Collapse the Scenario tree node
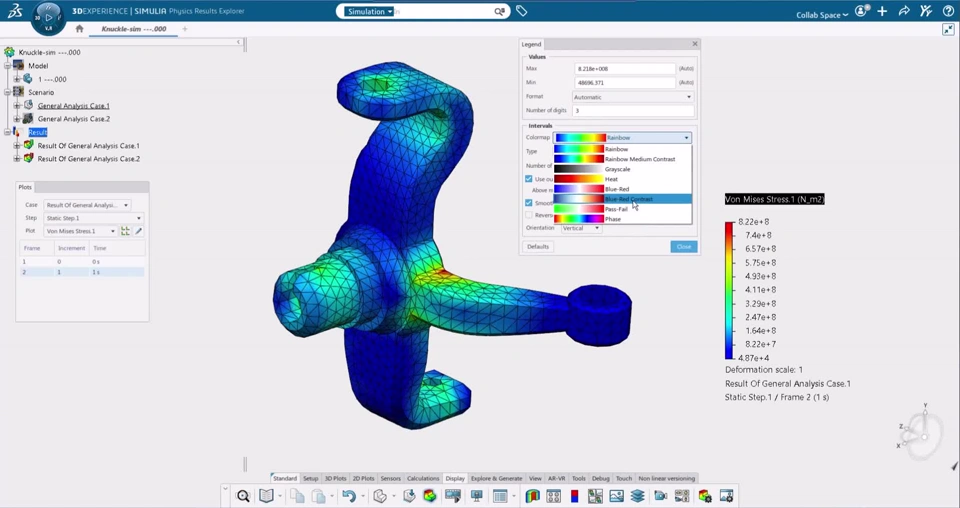The height and width of the screenshot is (508, 960). click(7, 92)
